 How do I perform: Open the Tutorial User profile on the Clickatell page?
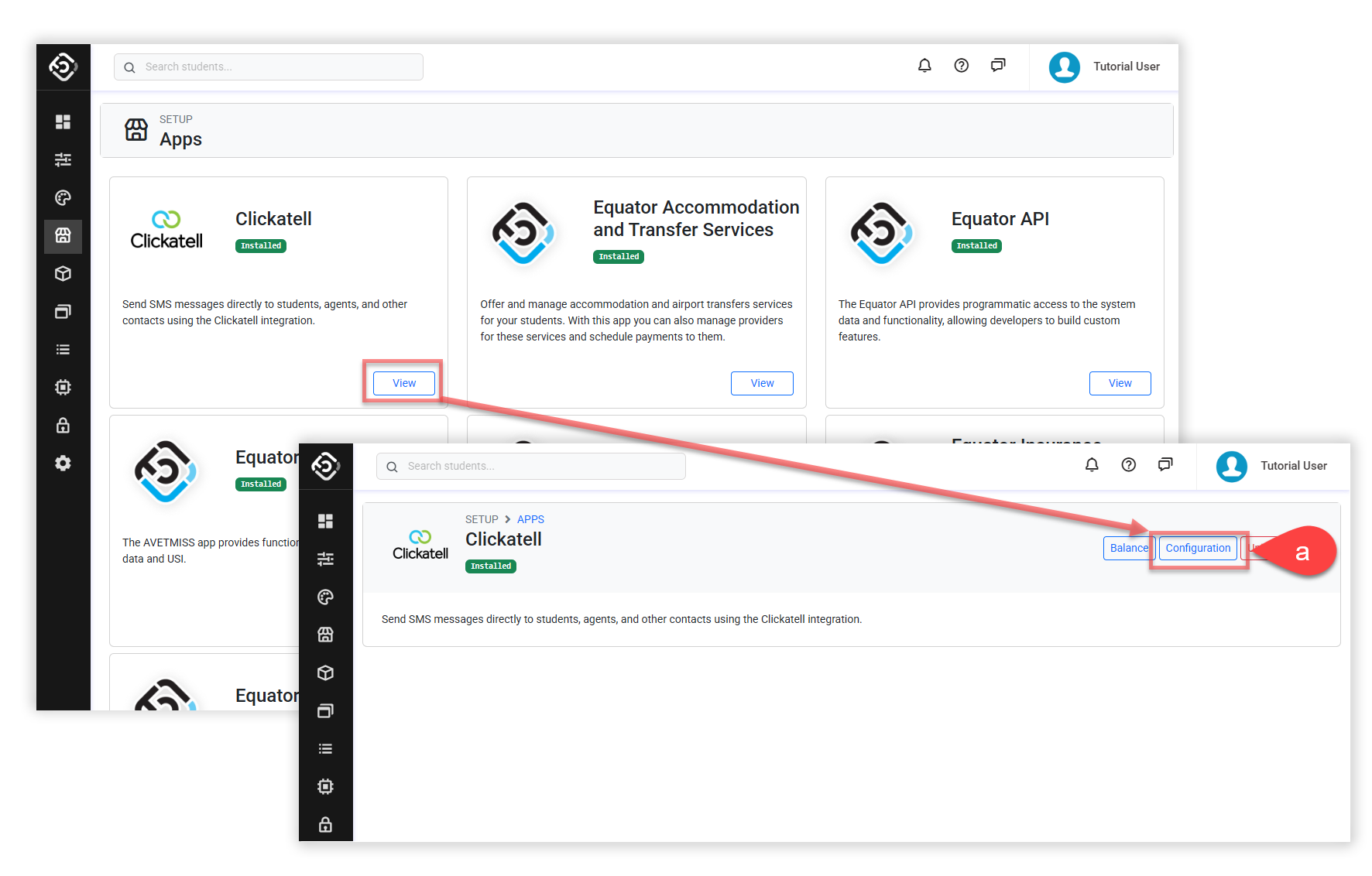[1272, 466]
